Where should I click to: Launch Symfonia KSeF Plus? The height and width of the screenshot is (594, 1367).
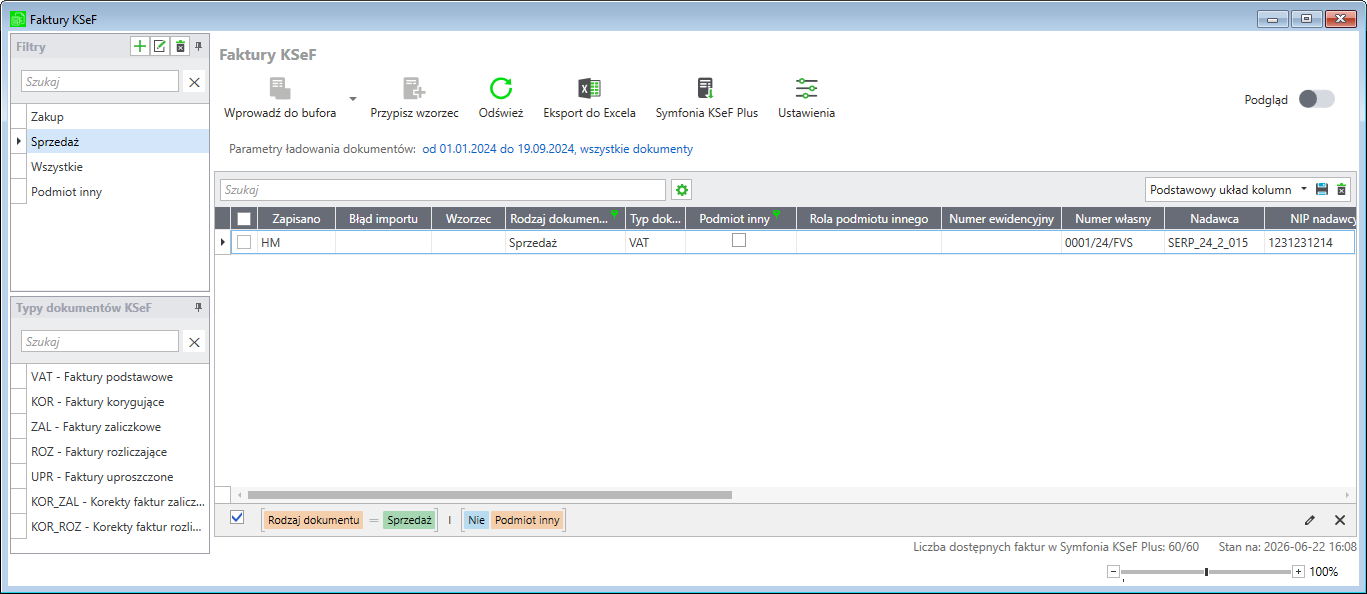pyautogui.click(x=706, y=88)
